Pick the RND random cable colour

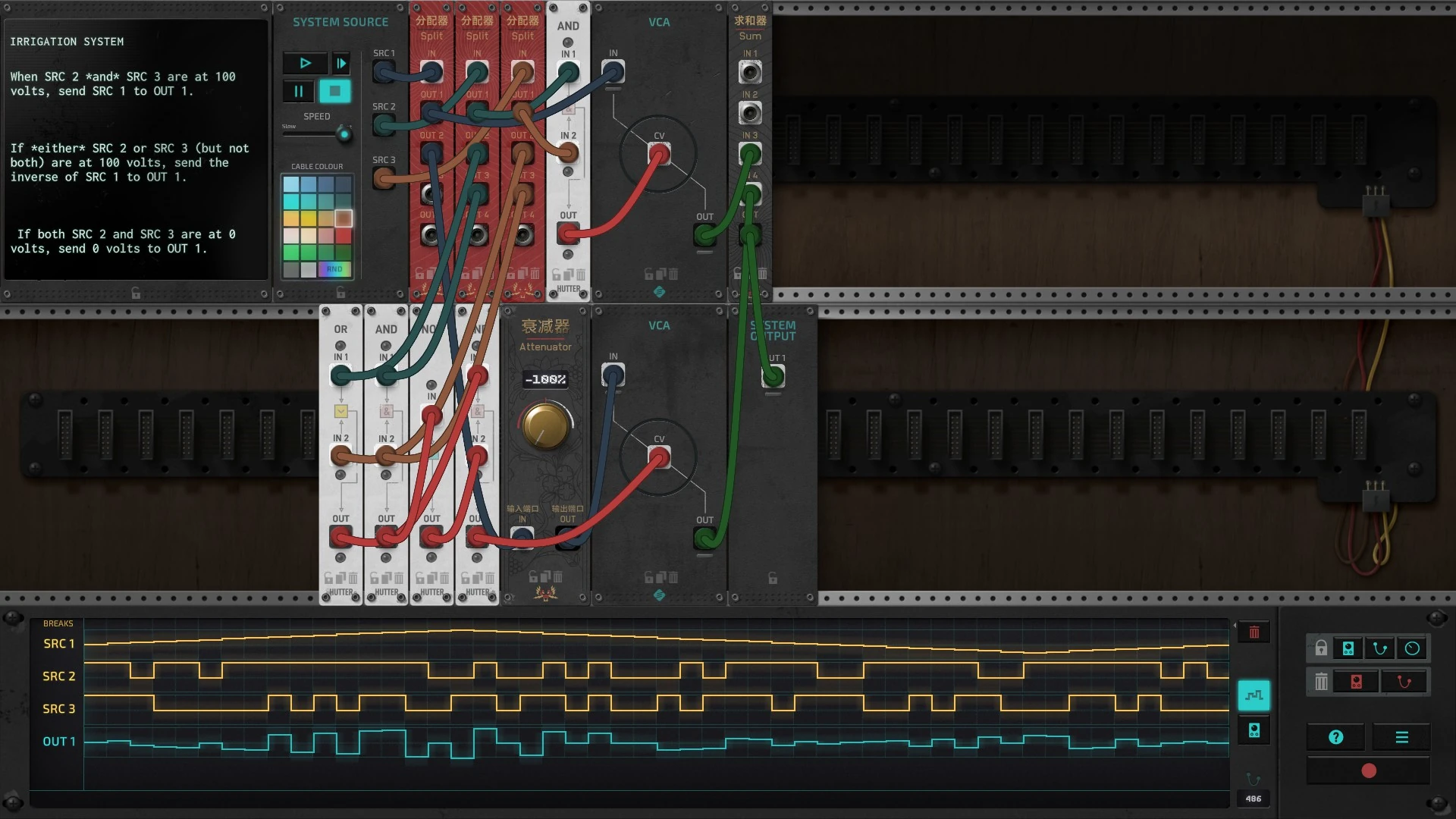pyautogui.click(x=334, y=269)
